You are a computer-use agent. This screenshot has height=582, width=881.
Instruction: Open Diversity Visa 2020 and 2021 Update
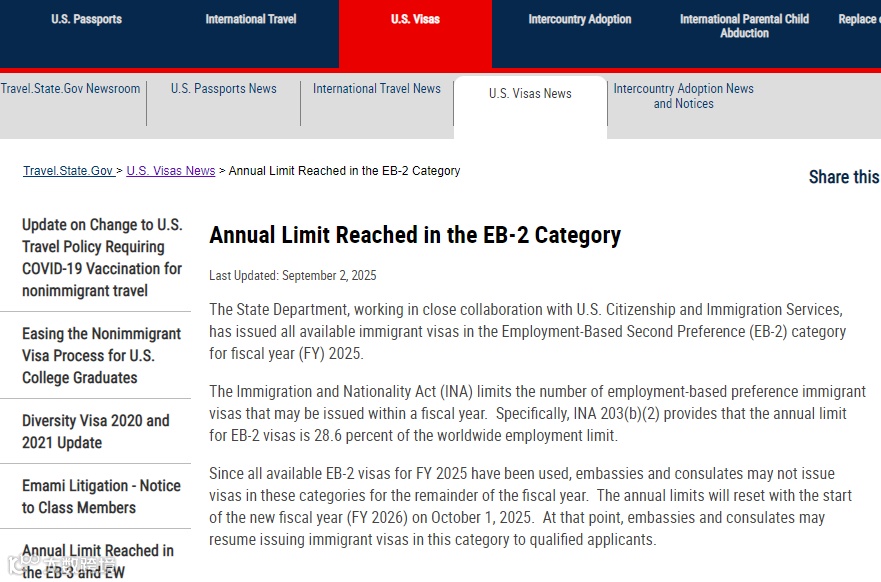(96, 431)
